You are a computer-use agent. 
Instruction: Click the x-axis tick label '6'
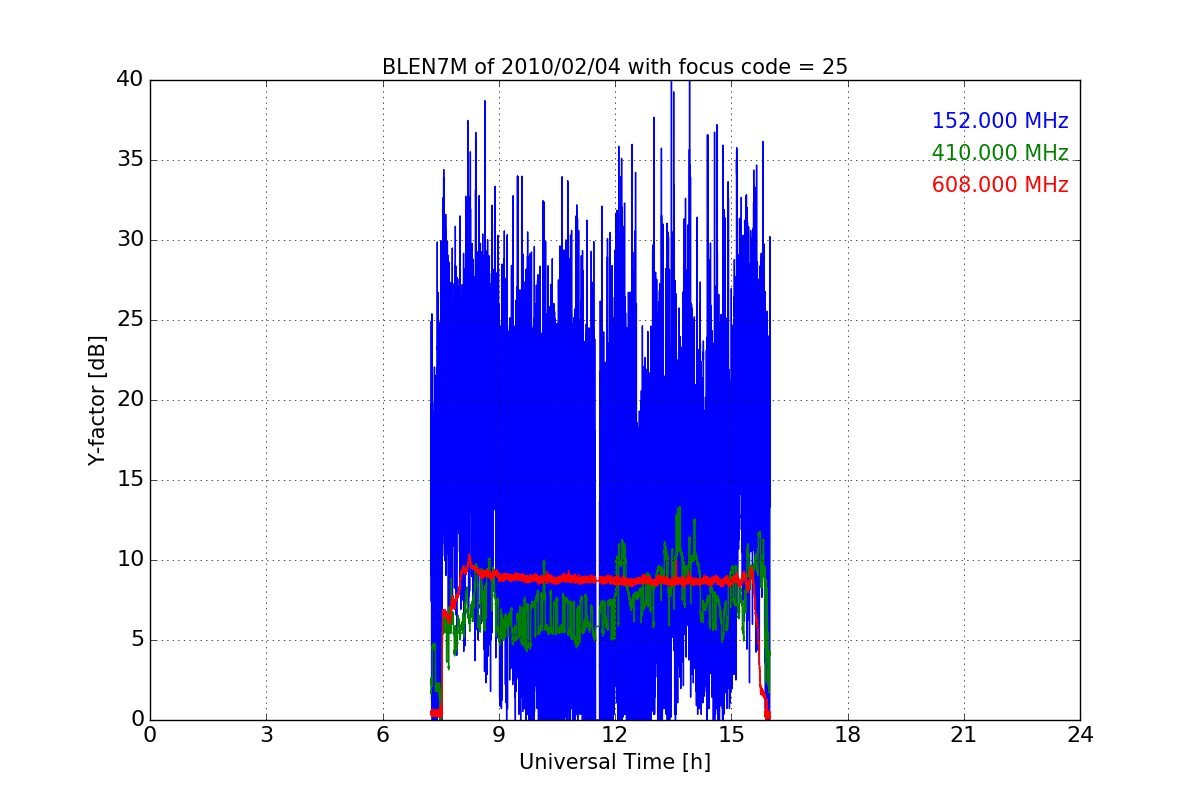(383, 735)
